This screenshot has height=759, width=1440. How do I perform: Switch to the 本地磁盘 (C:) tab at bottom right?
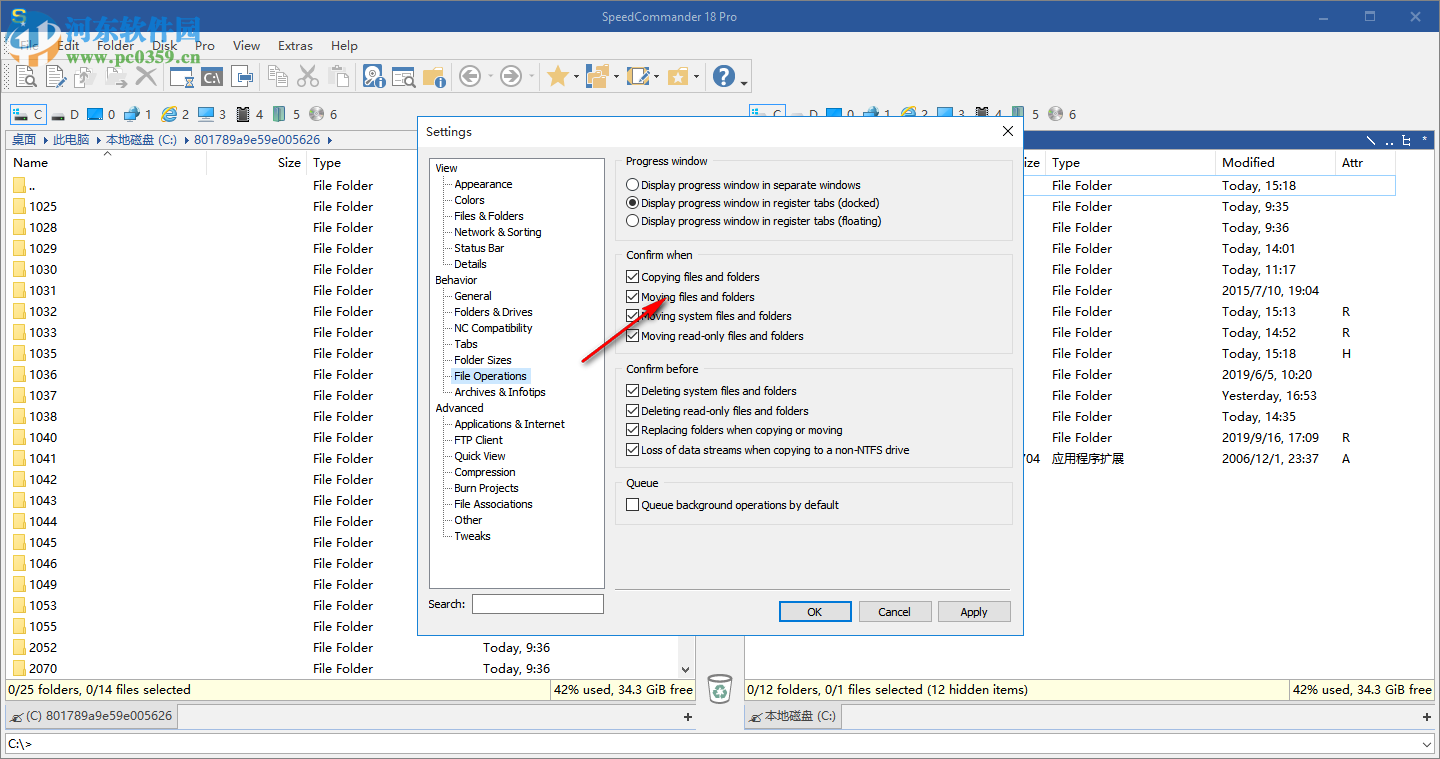pos(793,716)
